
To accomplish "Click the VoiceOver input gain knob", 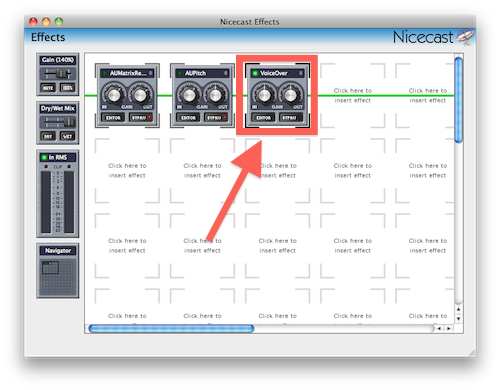I will coord(264,95).
